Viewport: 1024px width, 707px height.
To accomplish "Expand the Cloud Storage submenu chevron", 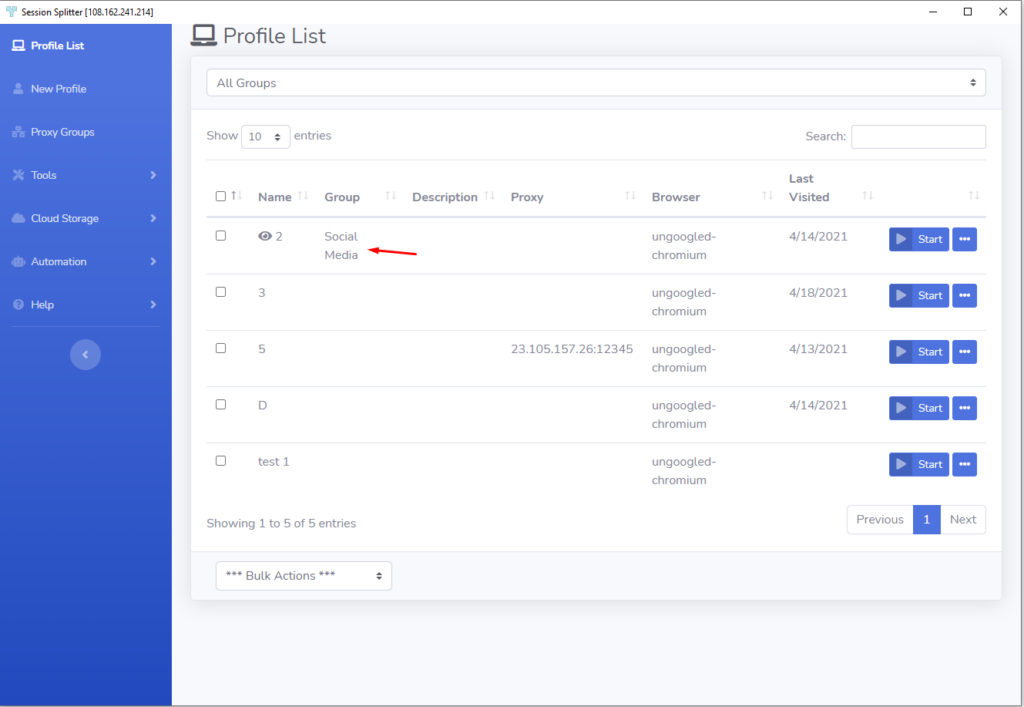I will pos(153,218).
